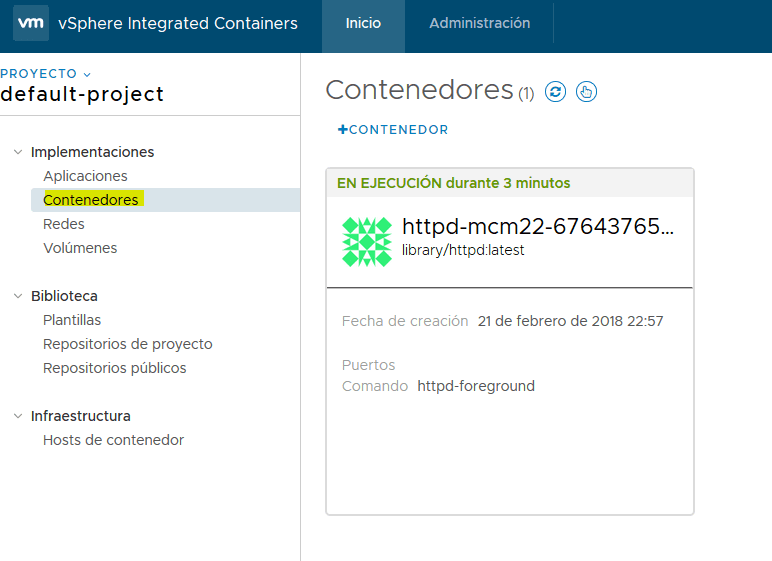772x561 pixels.
Task: Click the green httpd container identicon
Action: coord(367,242)
